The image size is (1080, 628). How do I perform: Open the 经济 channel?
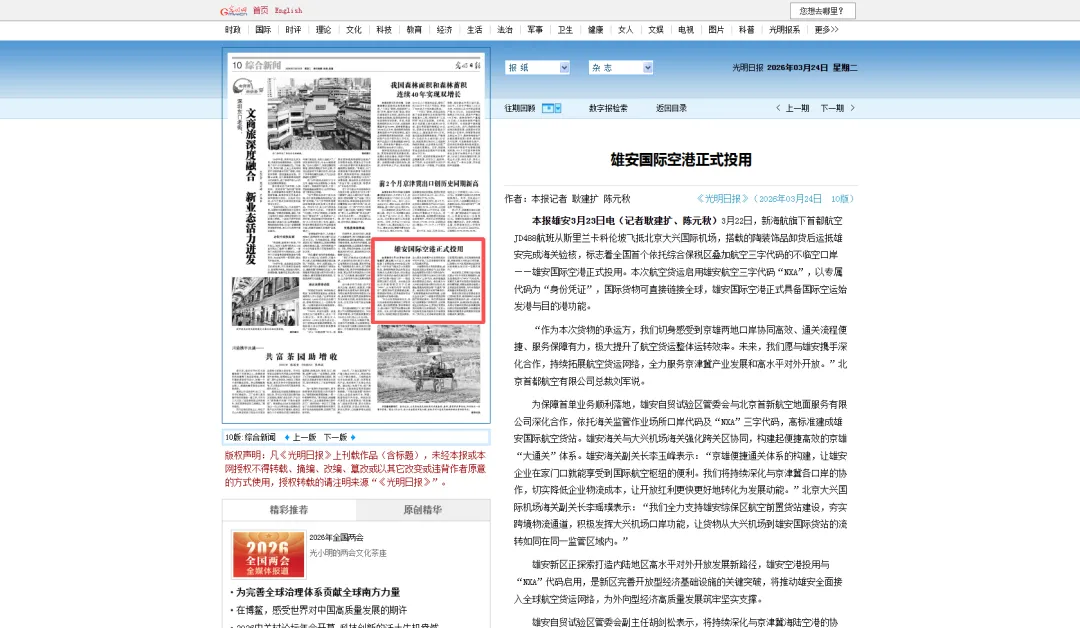(x=444, y=30)
